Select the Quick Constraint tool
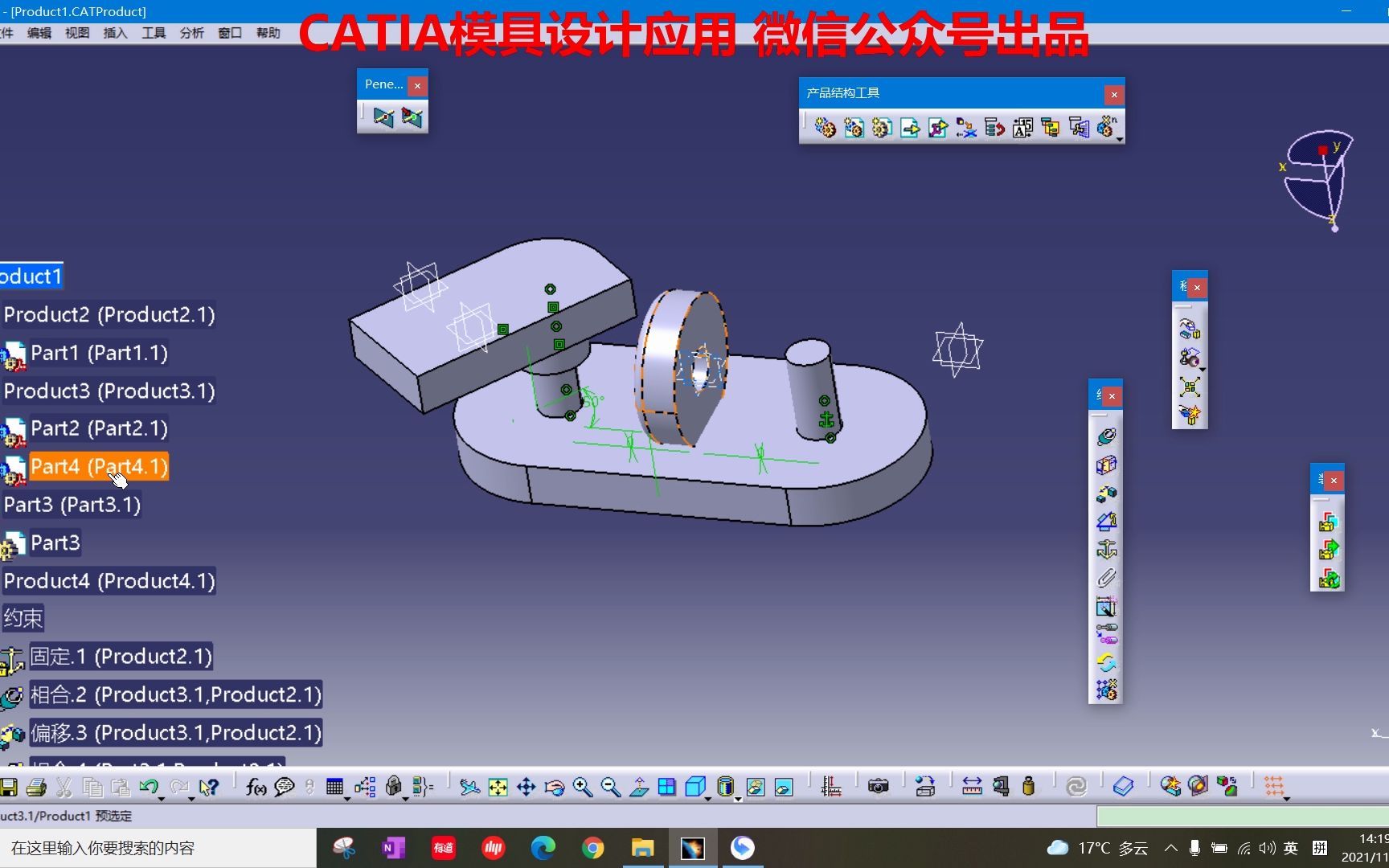The image size is (1389, 868). click(1106, 606)
